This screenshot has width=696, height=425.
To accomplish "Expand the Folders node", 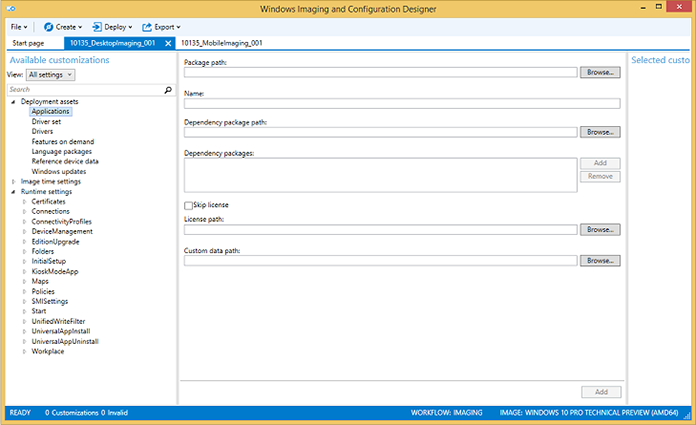I will point(24,251).
